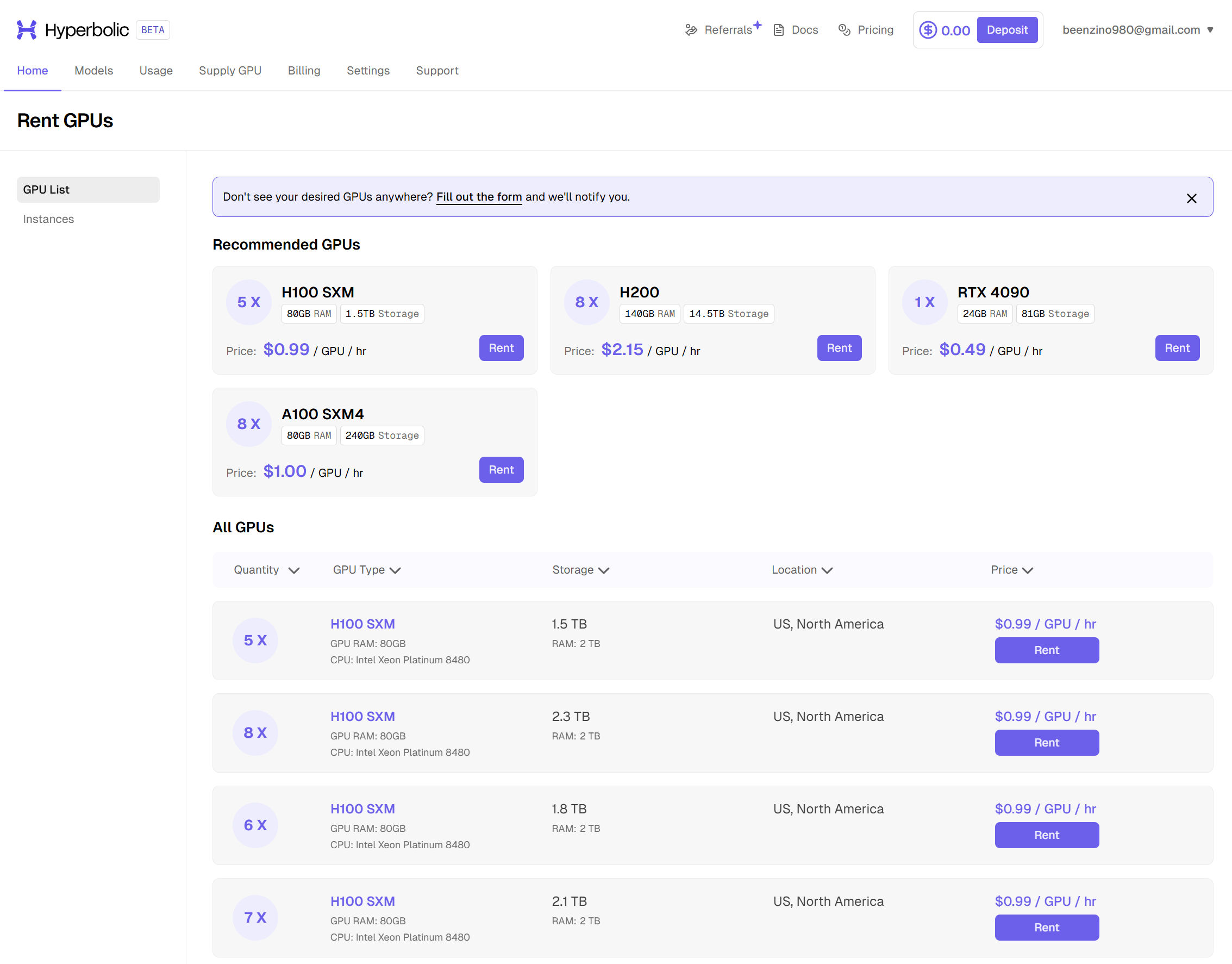Open the H100 SXM link in the 6 X row

click(362, 809)
